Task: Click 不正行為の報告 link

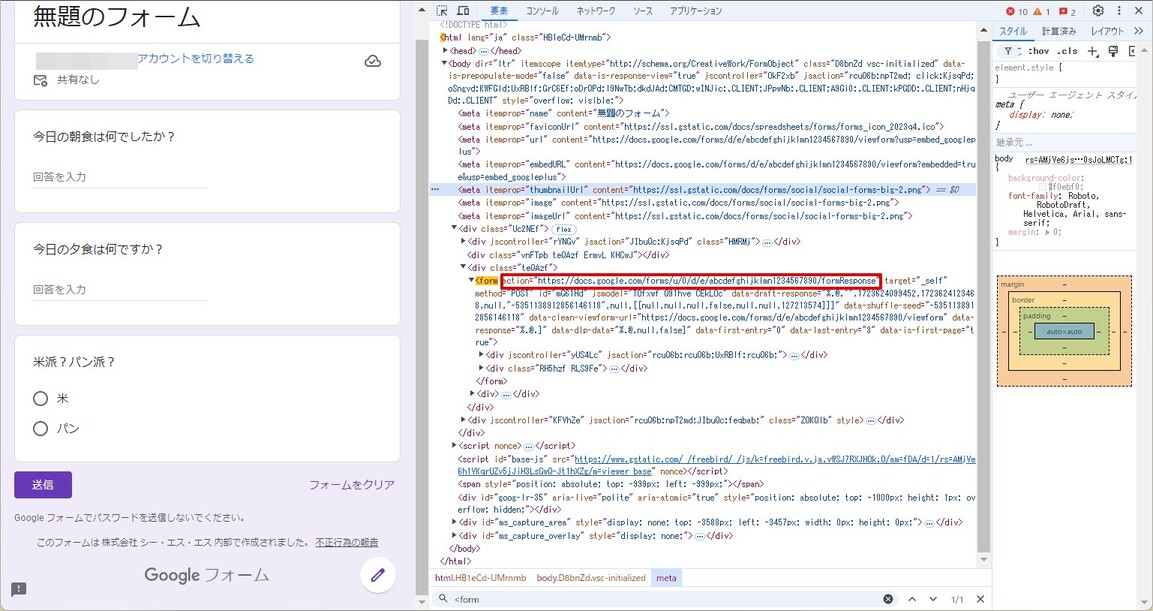Action: click(347, 543)
